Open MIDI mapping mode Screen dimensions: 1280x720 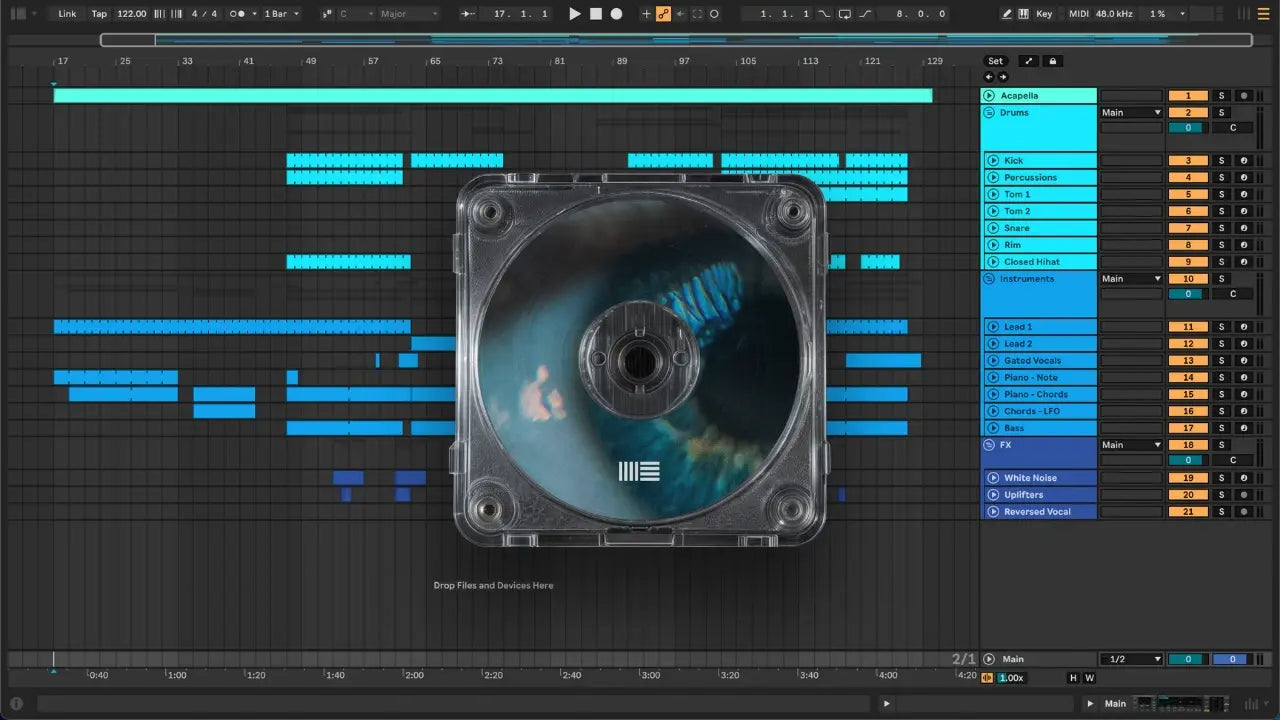click(1078, 14)
